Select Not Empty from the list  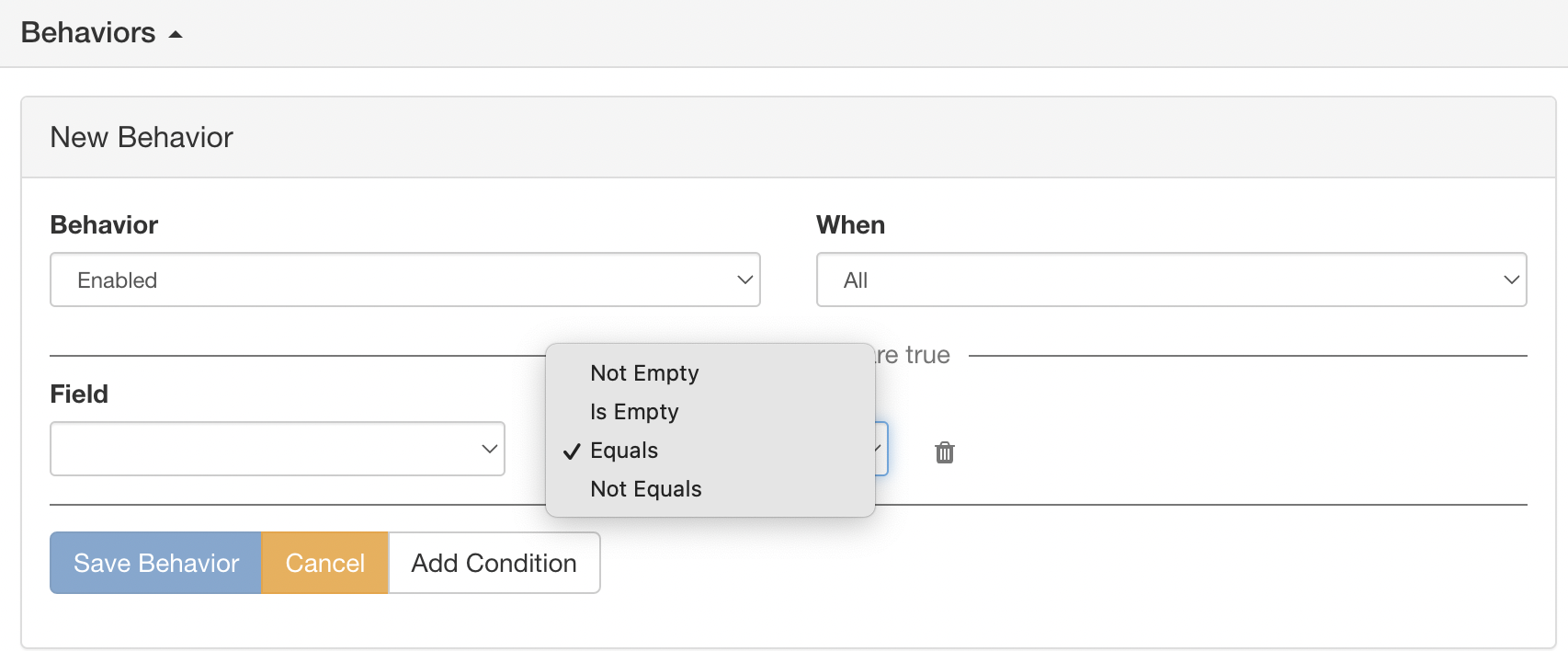coord(644,372)
